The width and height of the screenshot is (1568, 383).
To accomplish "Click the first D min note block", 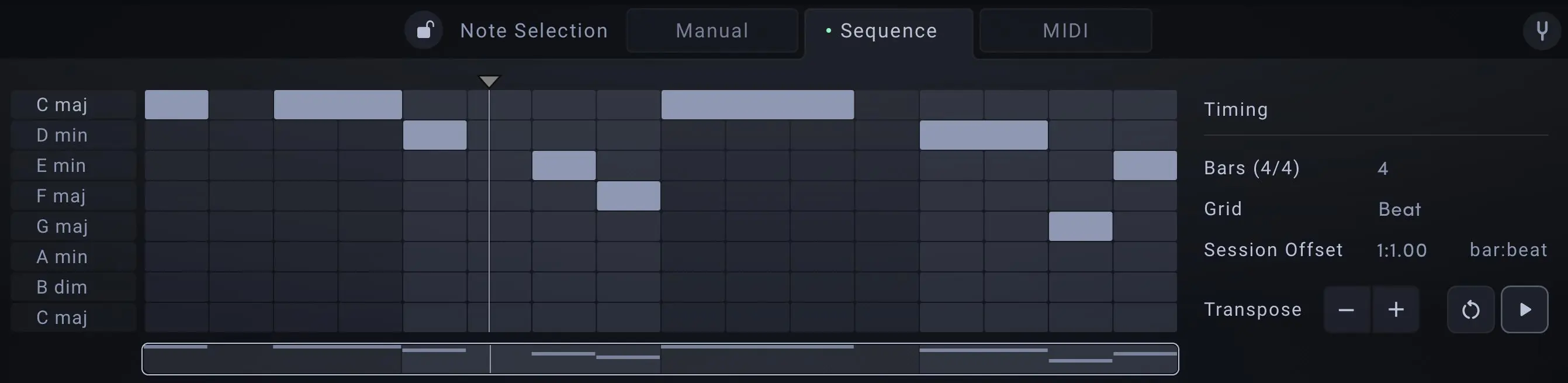I will coord(435,135).
